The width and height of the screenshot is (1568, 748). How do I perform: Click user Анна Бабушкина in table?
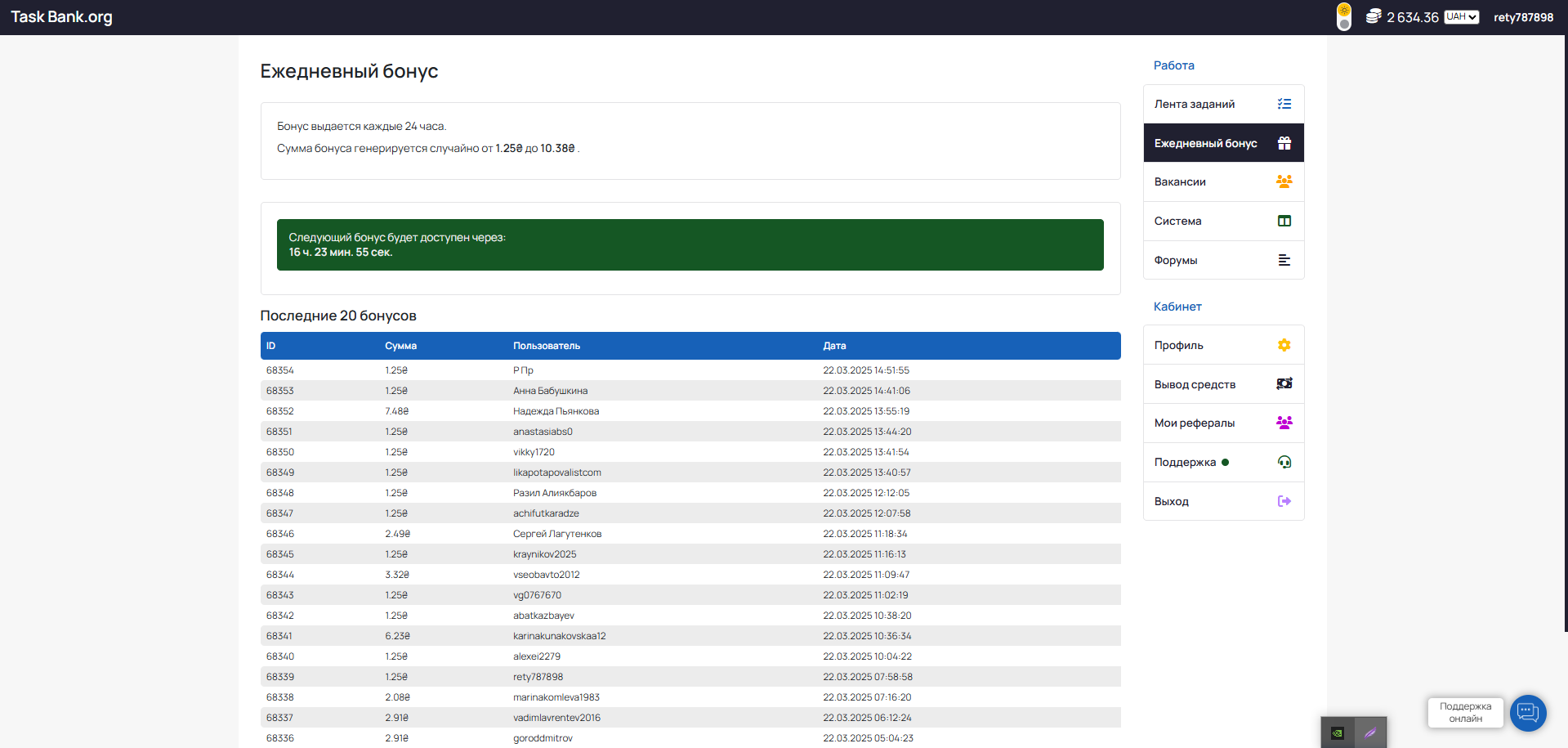pyautogui.click(x=550, y=391)
